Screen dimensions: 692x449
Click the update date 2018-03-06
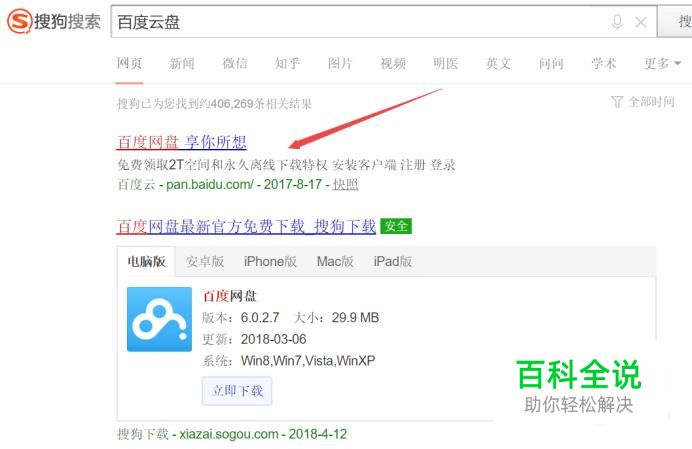[x=274, y=339]
